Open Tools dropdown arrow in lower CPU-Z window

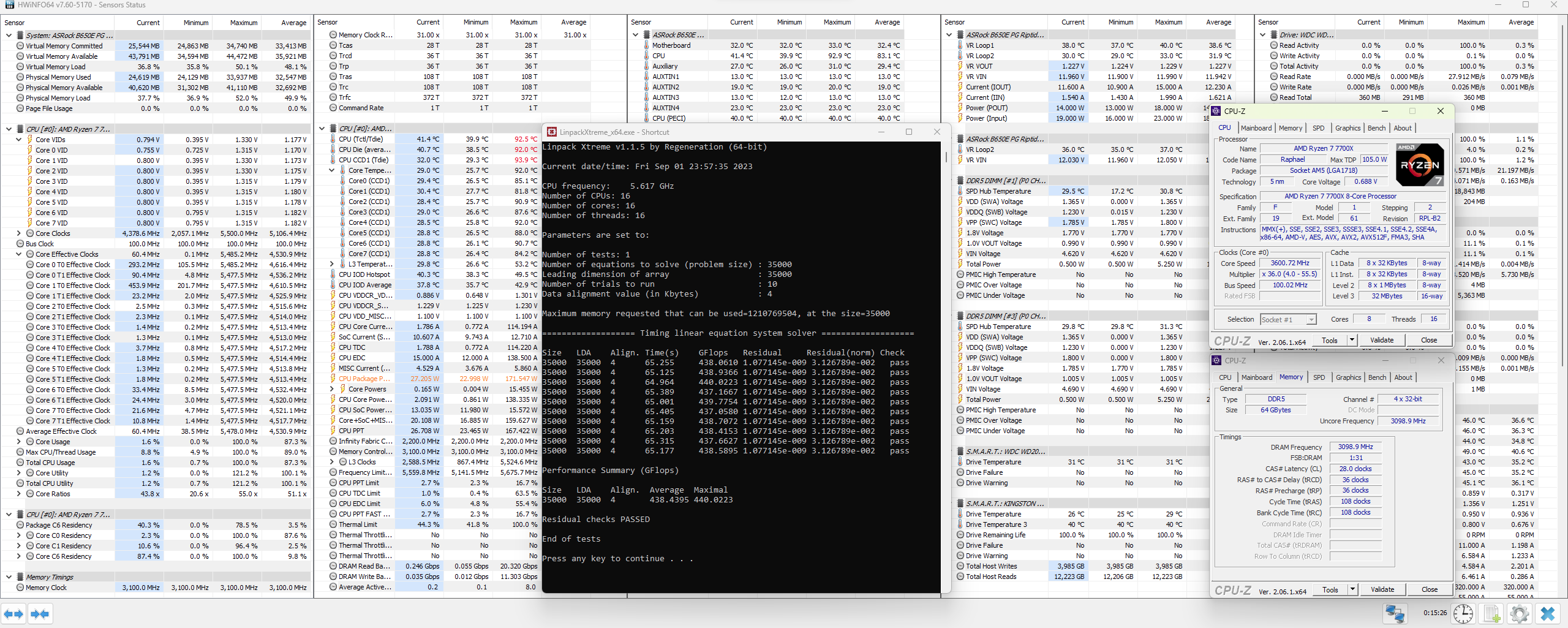pyautogui.click(x=1352, y=589)
